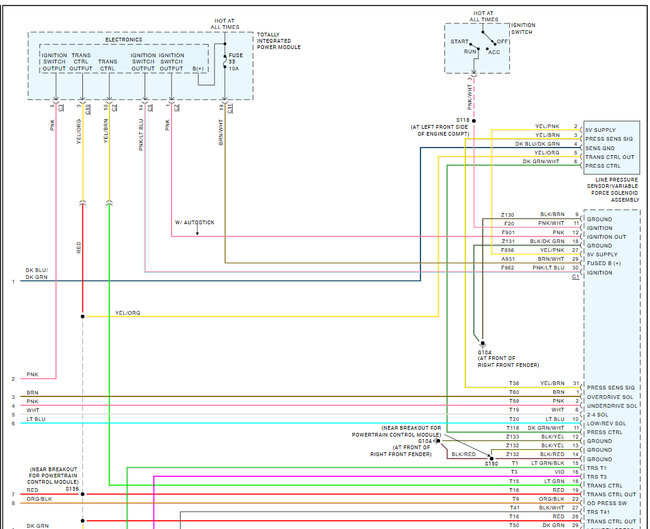Select the vertical YEL/BRN wire label
Screen dimensions: 650x529
click(106, 131)
